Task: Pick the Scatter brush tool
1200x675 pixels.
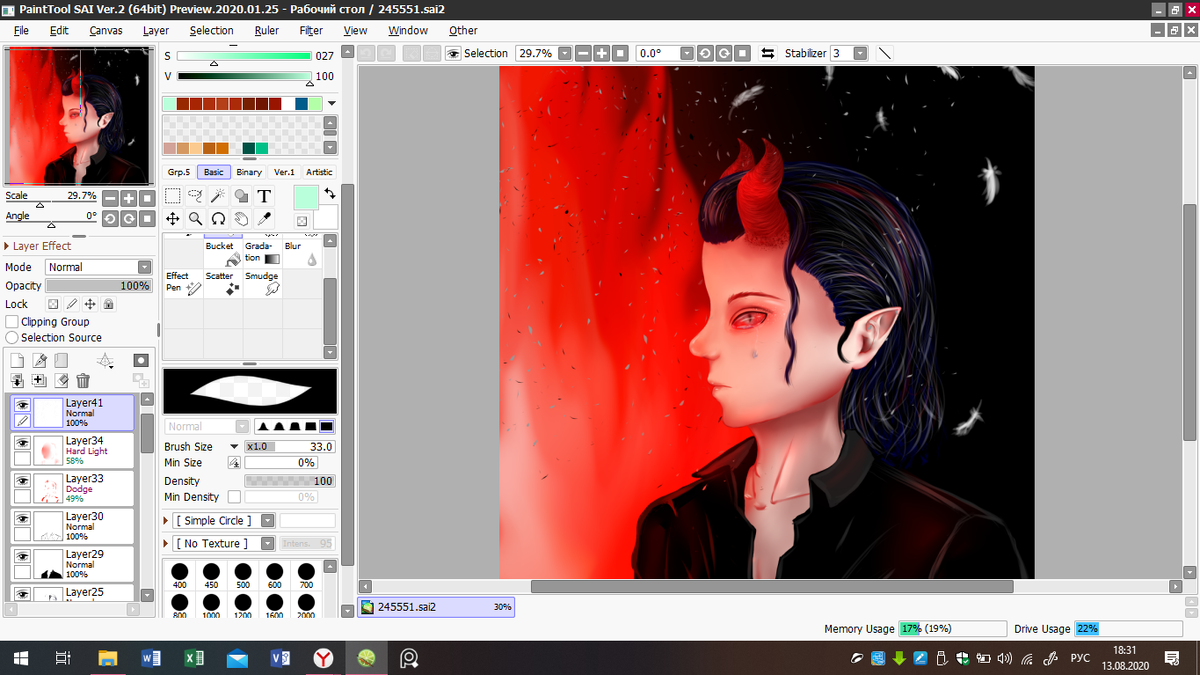Action: click(222, 283)
